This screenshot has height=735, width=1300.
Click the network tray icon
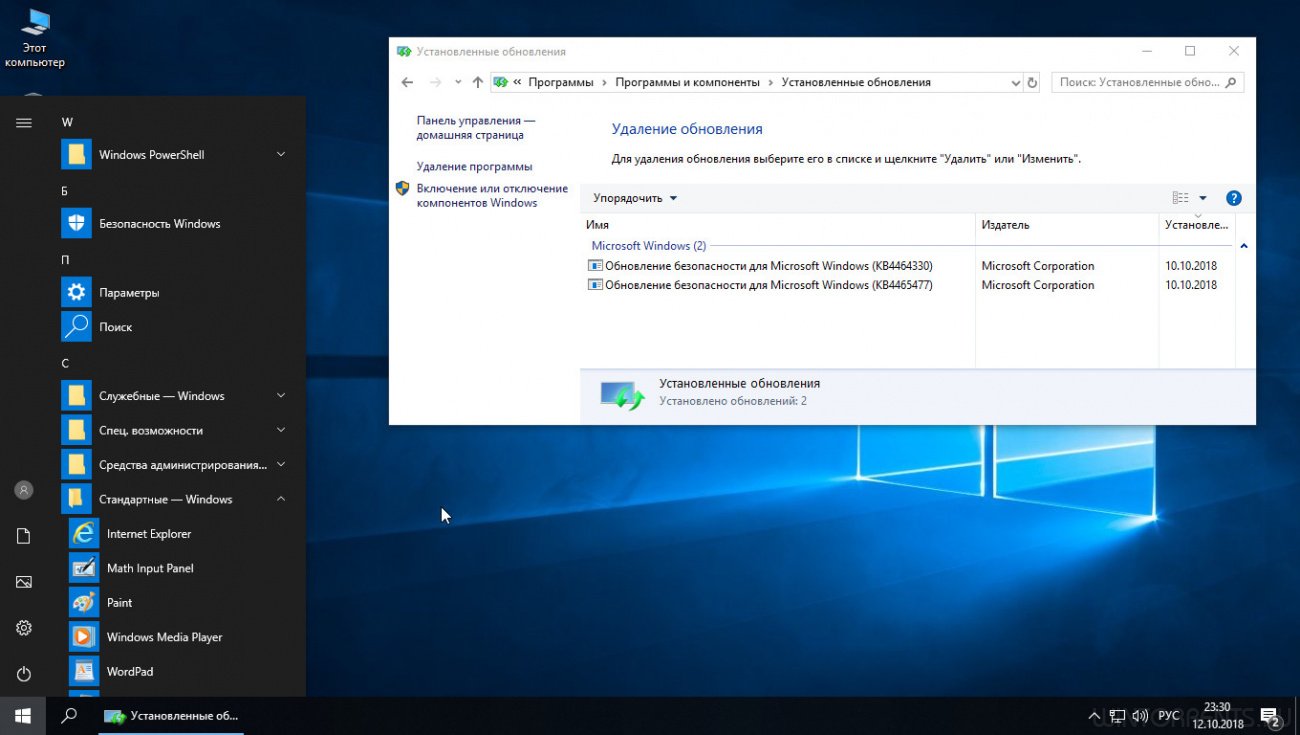click(1117, 716)
